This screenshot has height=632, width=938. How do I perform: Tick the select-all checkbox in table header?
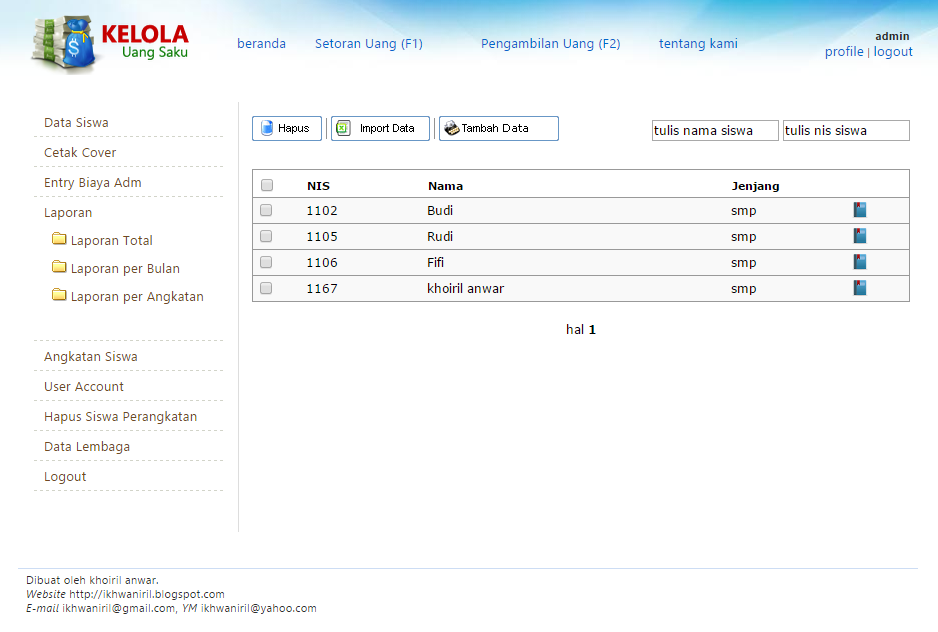click(267, 185)
